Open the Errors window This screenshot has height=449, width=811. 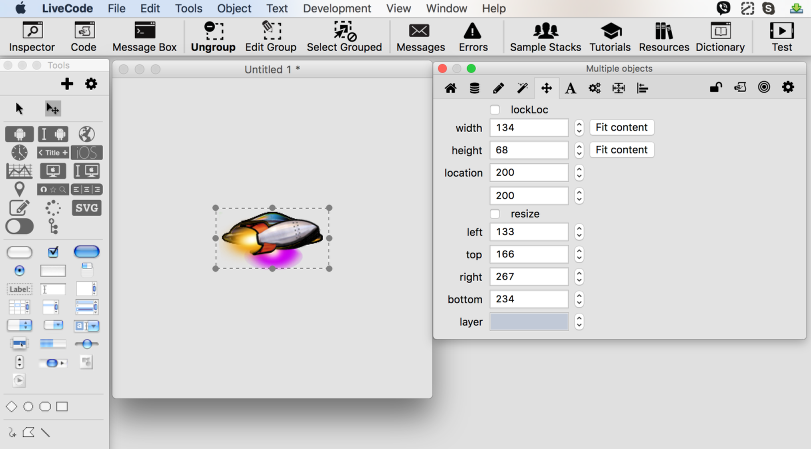473,37
